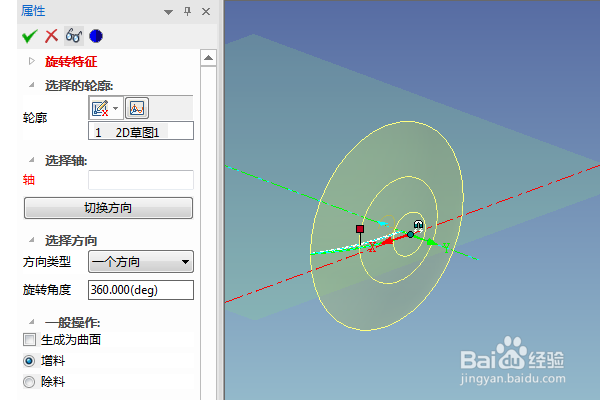Confirm the feature with the green checkmark
The height and width of the screenshot is (400, 600).
point(29,36)
